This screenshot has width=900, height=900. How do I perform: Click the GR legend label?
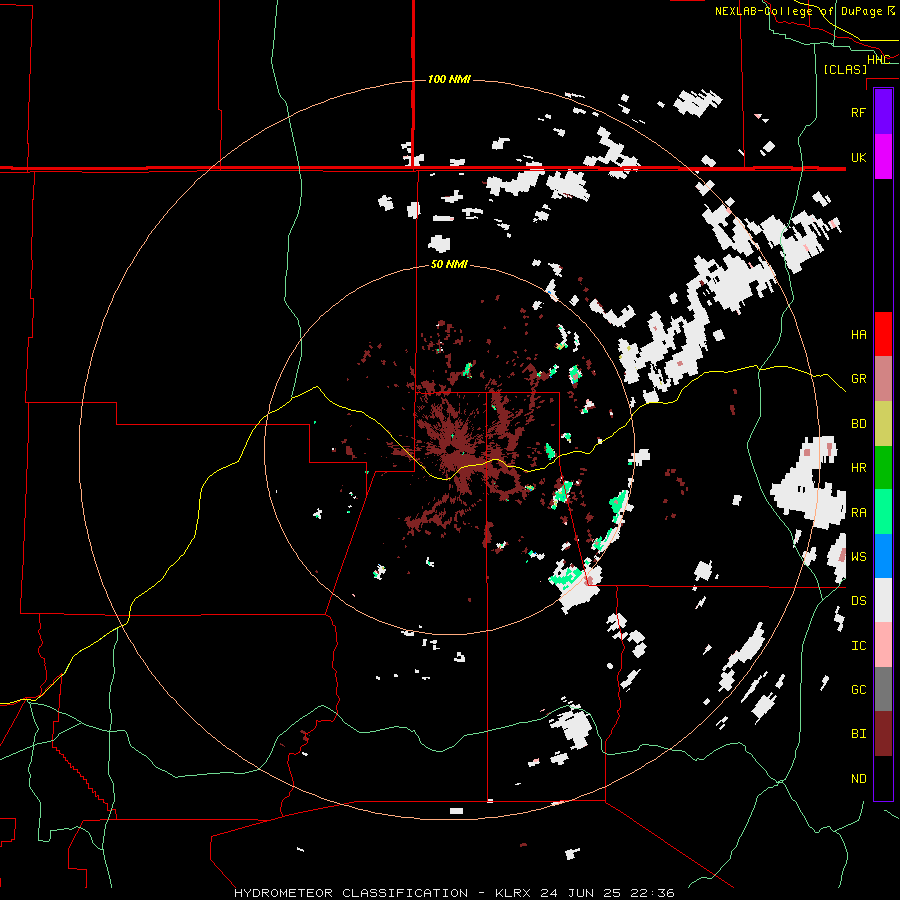click(x=858, y=379)
